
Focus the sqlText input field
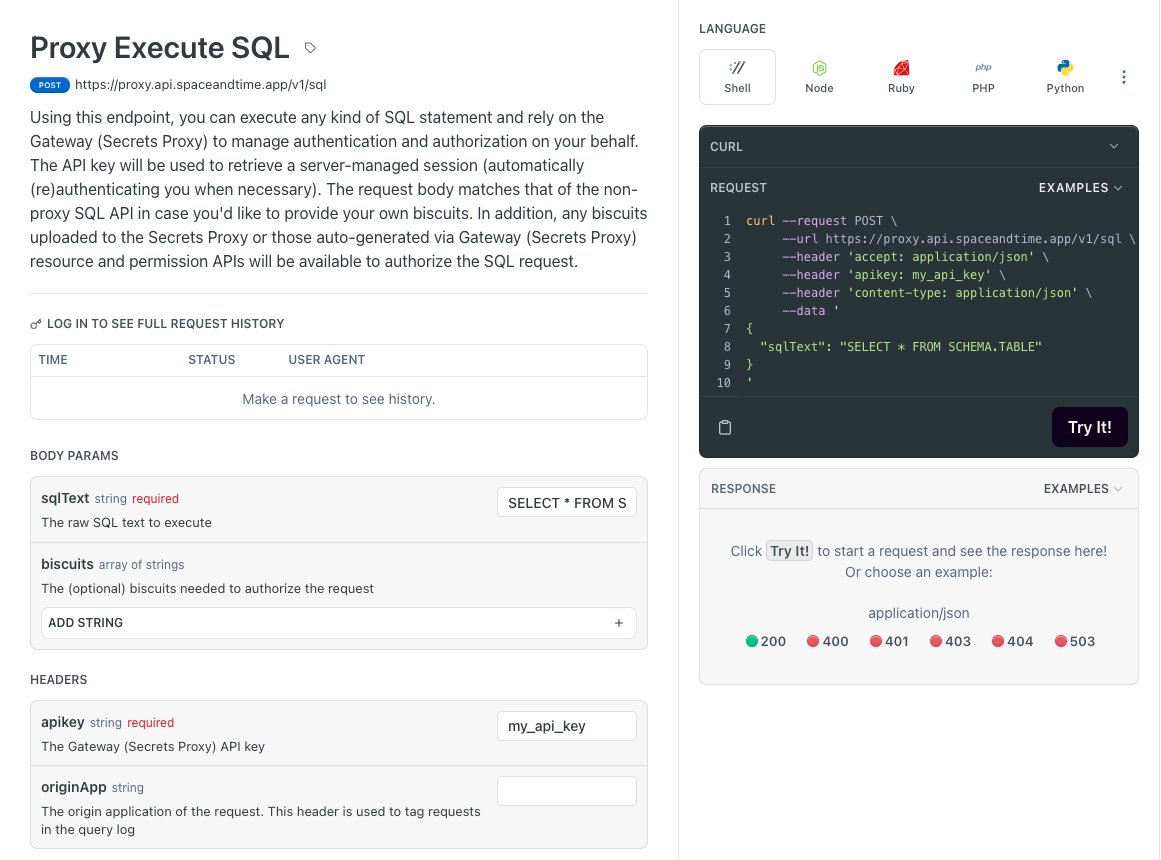click(x=566, y=503)
